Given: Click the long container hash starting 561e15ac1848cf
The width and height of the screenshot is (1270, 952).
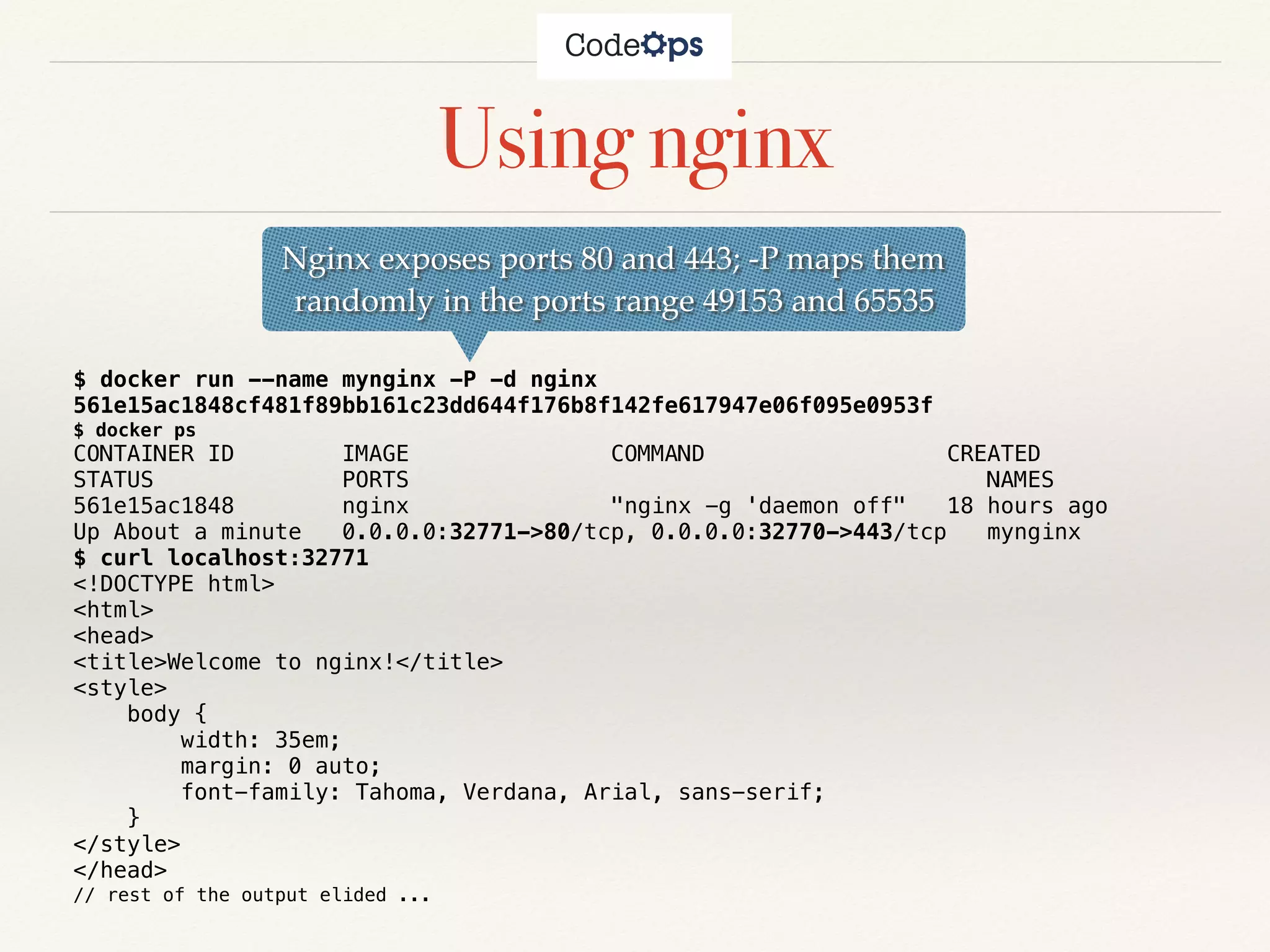Looking at the screenshot, I should (x=503, y=405).
